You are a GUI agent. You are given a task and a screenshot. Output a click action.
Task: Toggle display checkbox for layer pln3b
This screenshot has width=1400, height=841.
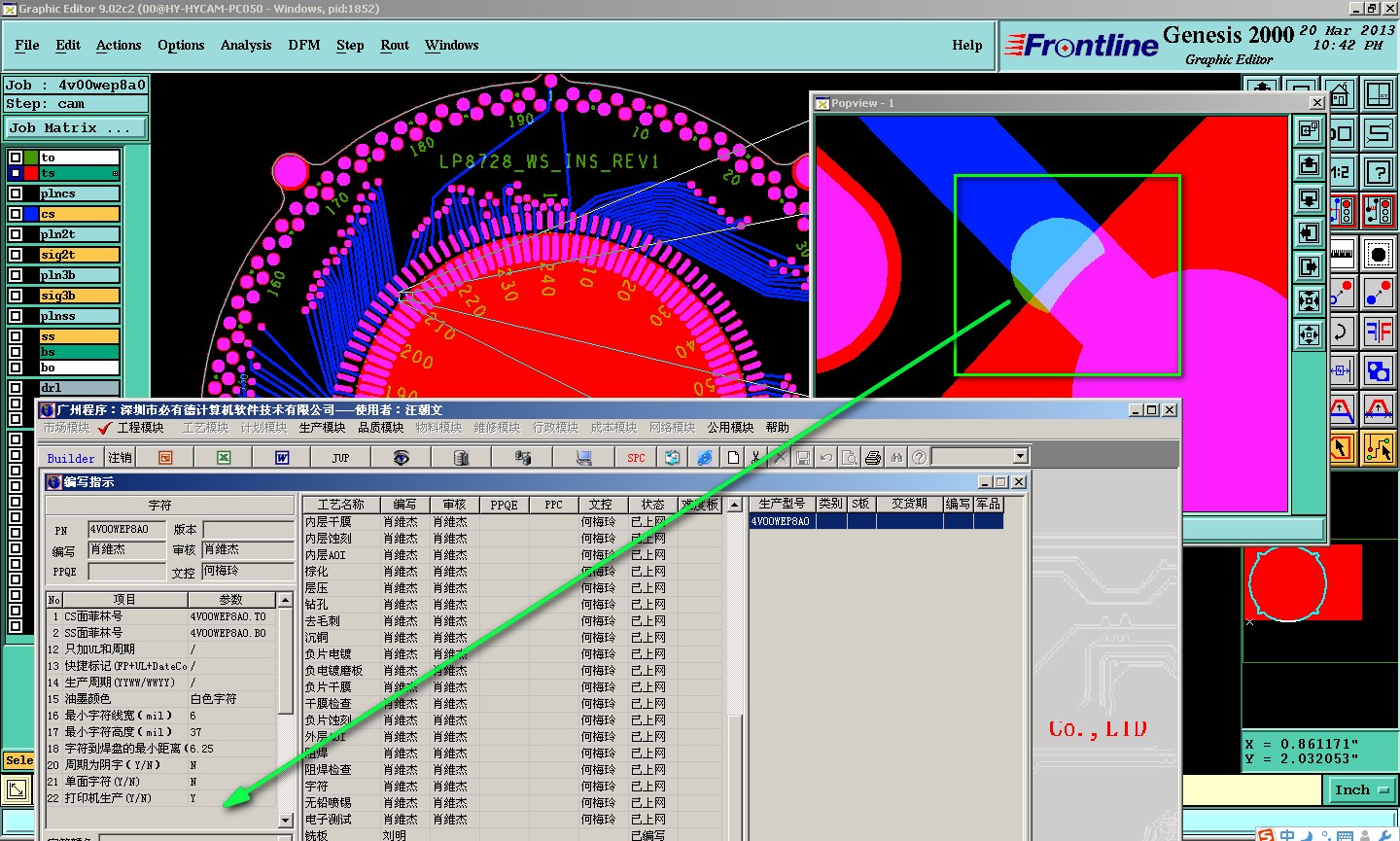tap(16, 275)
